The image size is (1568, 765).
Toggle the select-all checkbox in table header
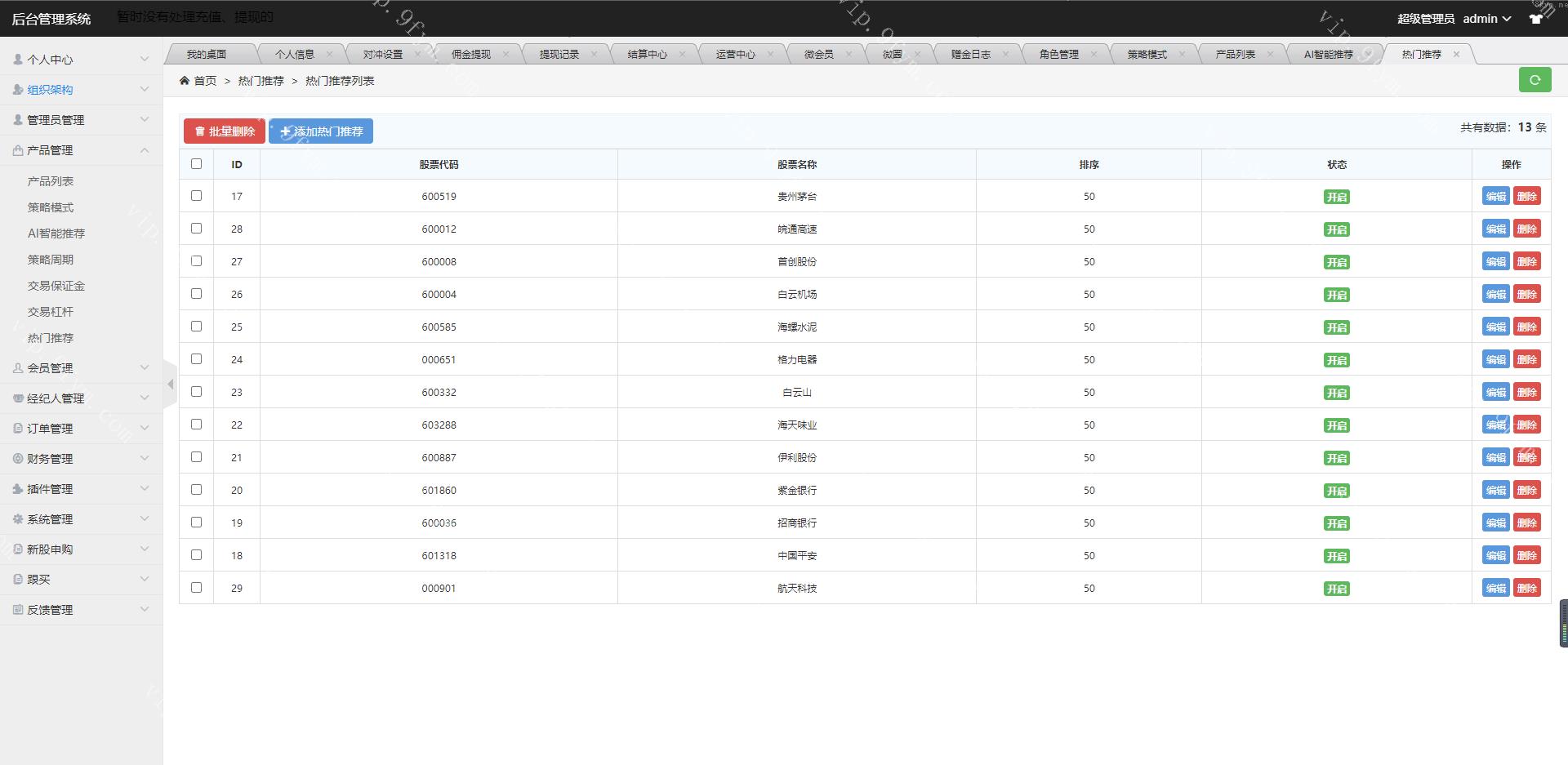click(x=196, y=164)
